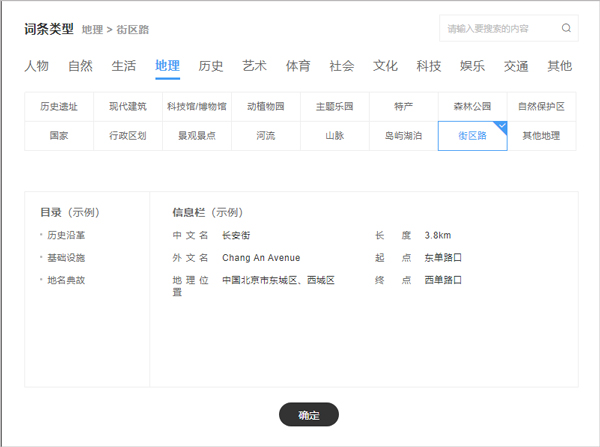Open the 自然 category tab
This screenshot has width=600, height=447.
80,66
